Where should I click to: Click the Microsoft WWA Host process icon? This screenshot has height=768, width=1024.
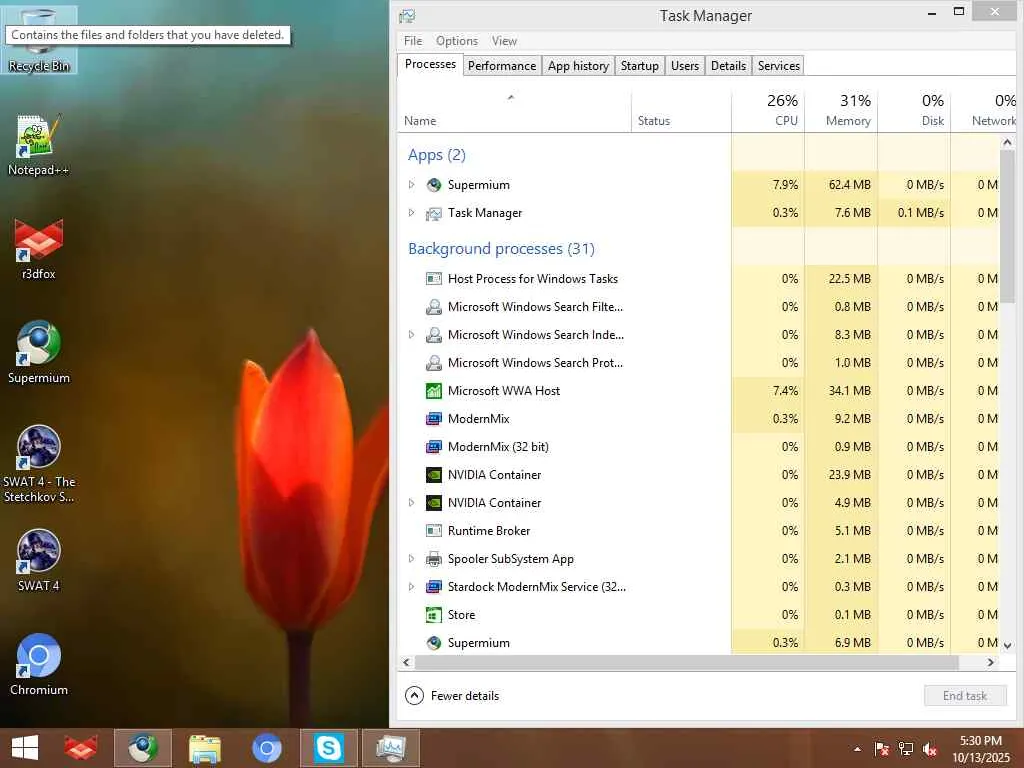434,391
